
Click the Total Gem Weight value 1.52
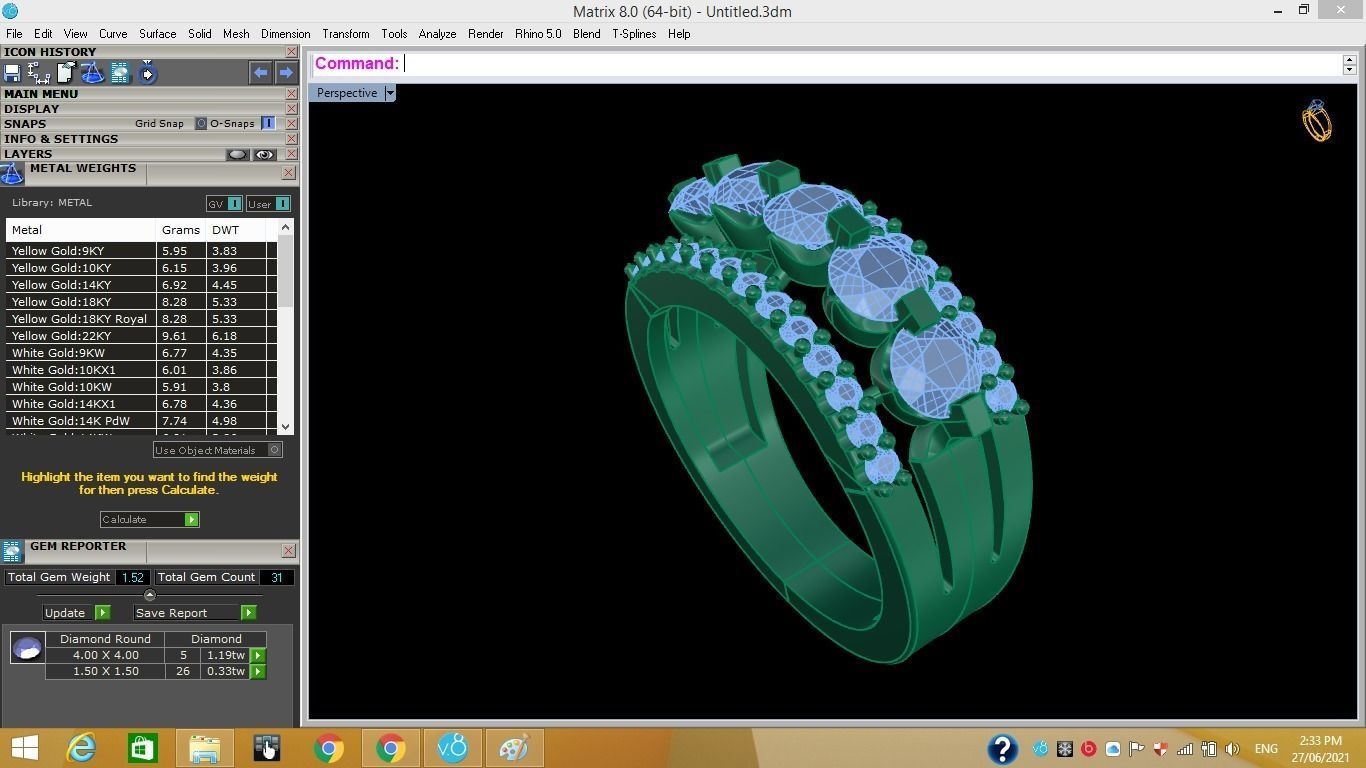[132, 577]
